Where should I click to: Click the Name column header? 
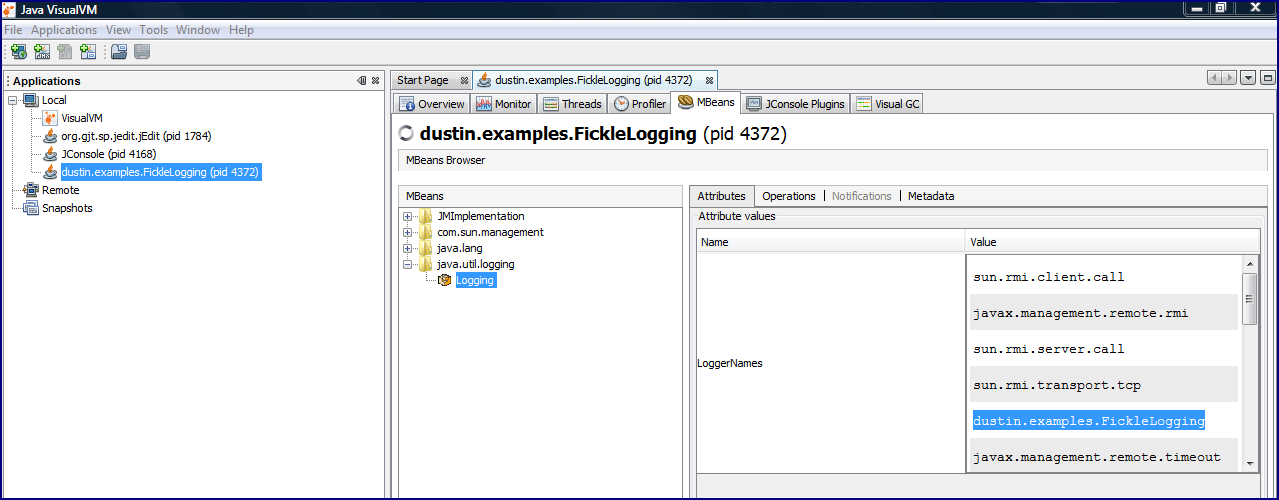click(x=831, y=242)
